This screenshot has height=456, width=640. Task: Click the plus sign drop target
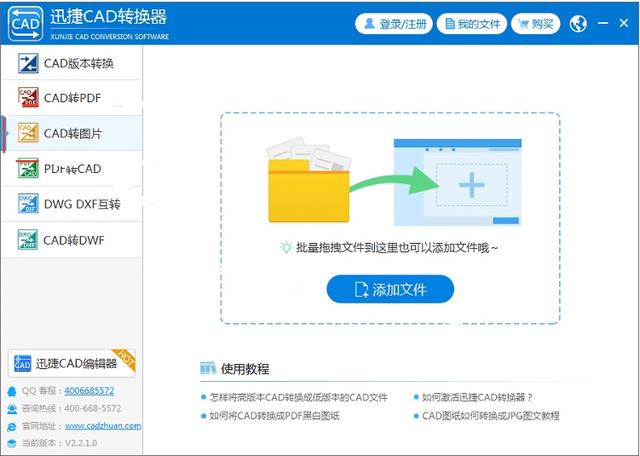472,185
